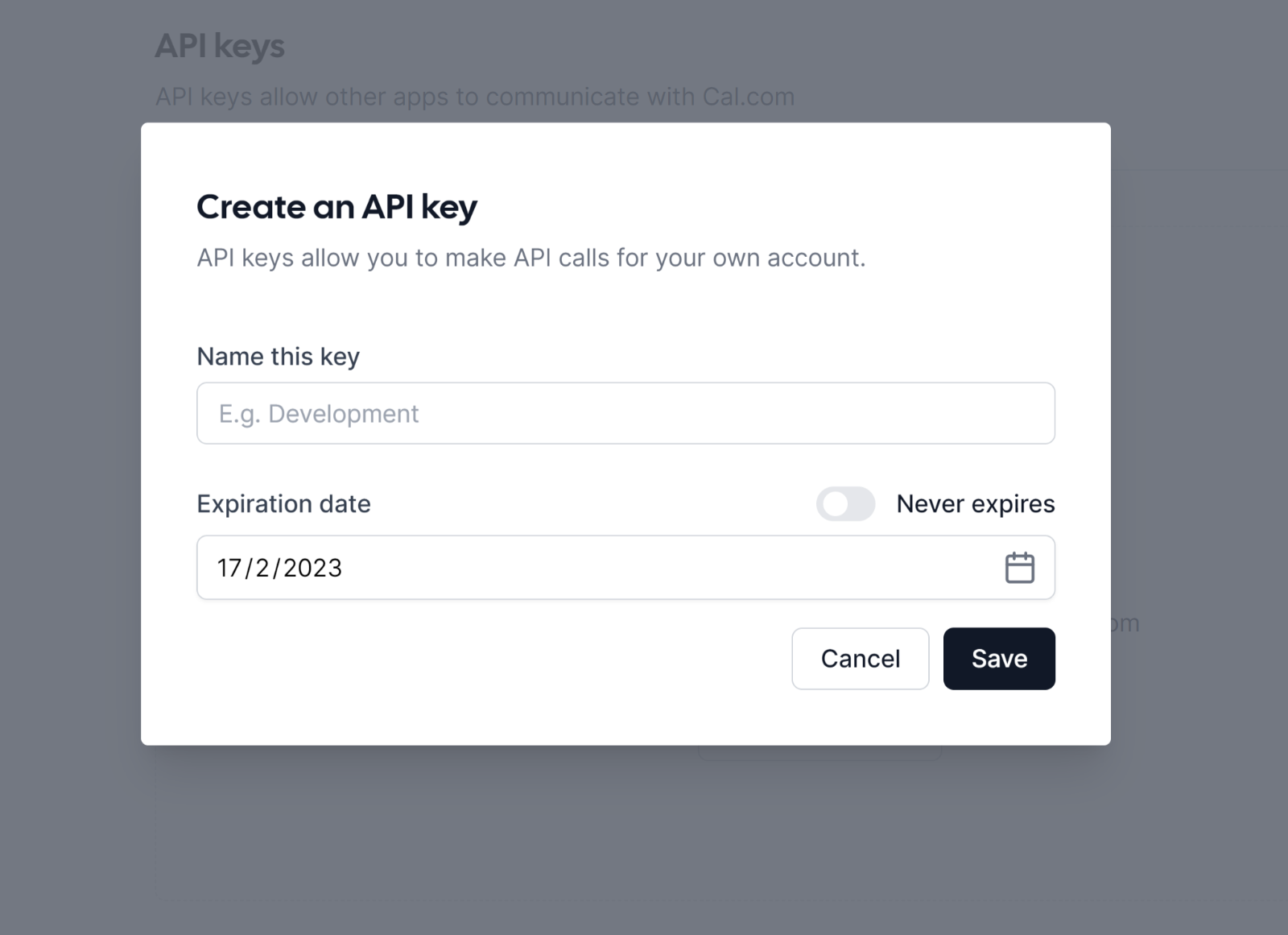Click the "Never expires" label text
This screenshot has width=1288, height=935.
(976, 504)
